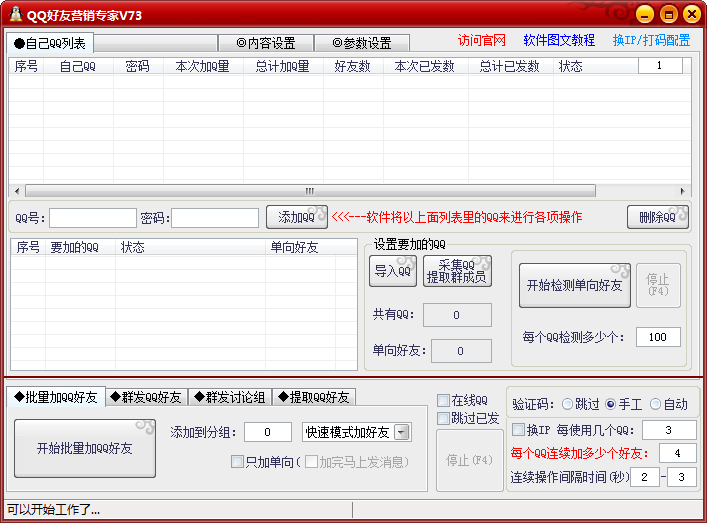Click interval maximum field showing 3
The width and height of the screenshot is (707, 523).
[681, 477]
